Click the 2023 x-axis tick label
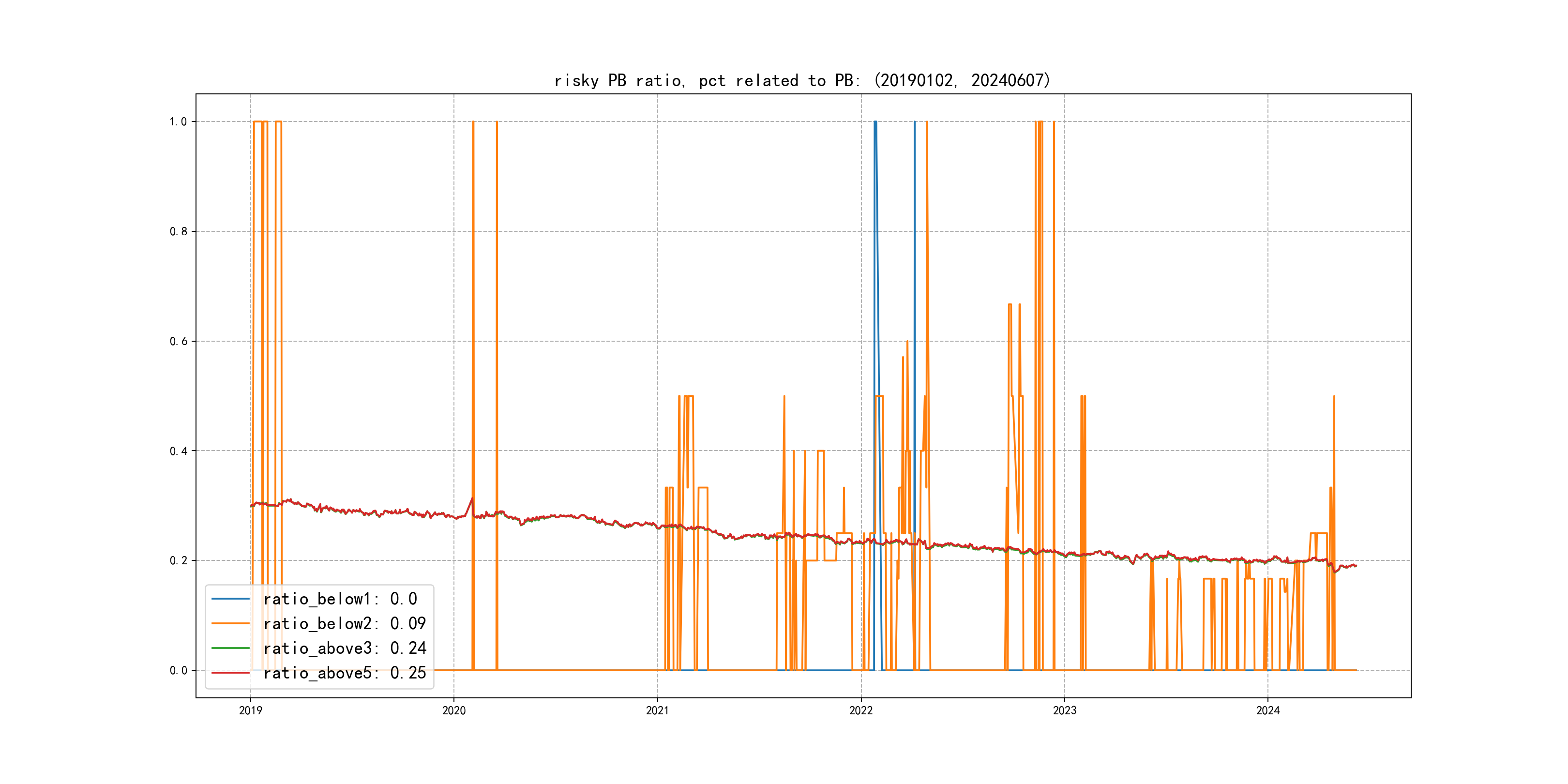This screenshot has height=784, width=1568. point(1065,710)
